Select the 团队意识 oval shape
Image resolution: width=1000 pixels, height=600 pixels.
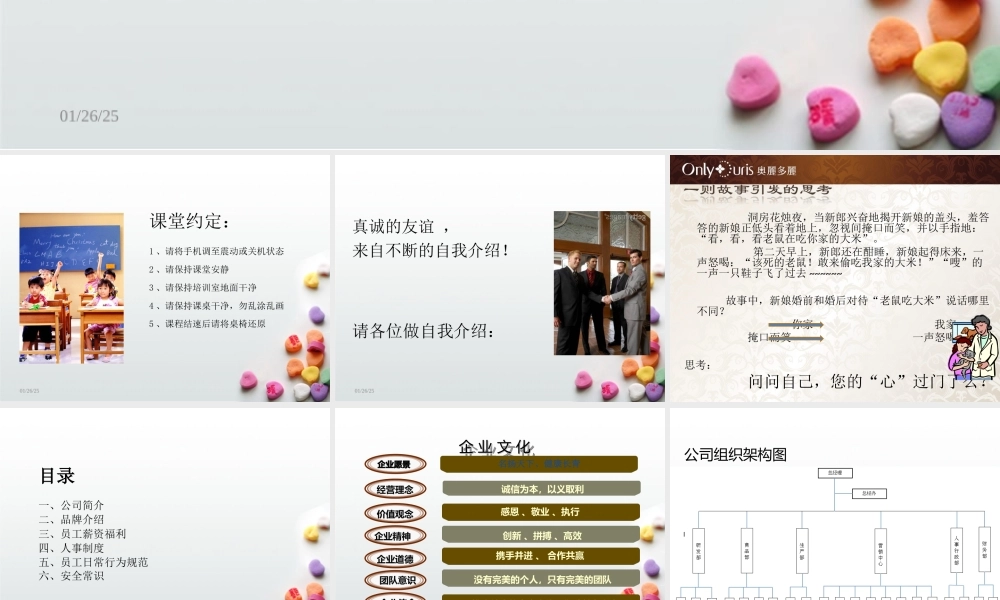(397, 580)
